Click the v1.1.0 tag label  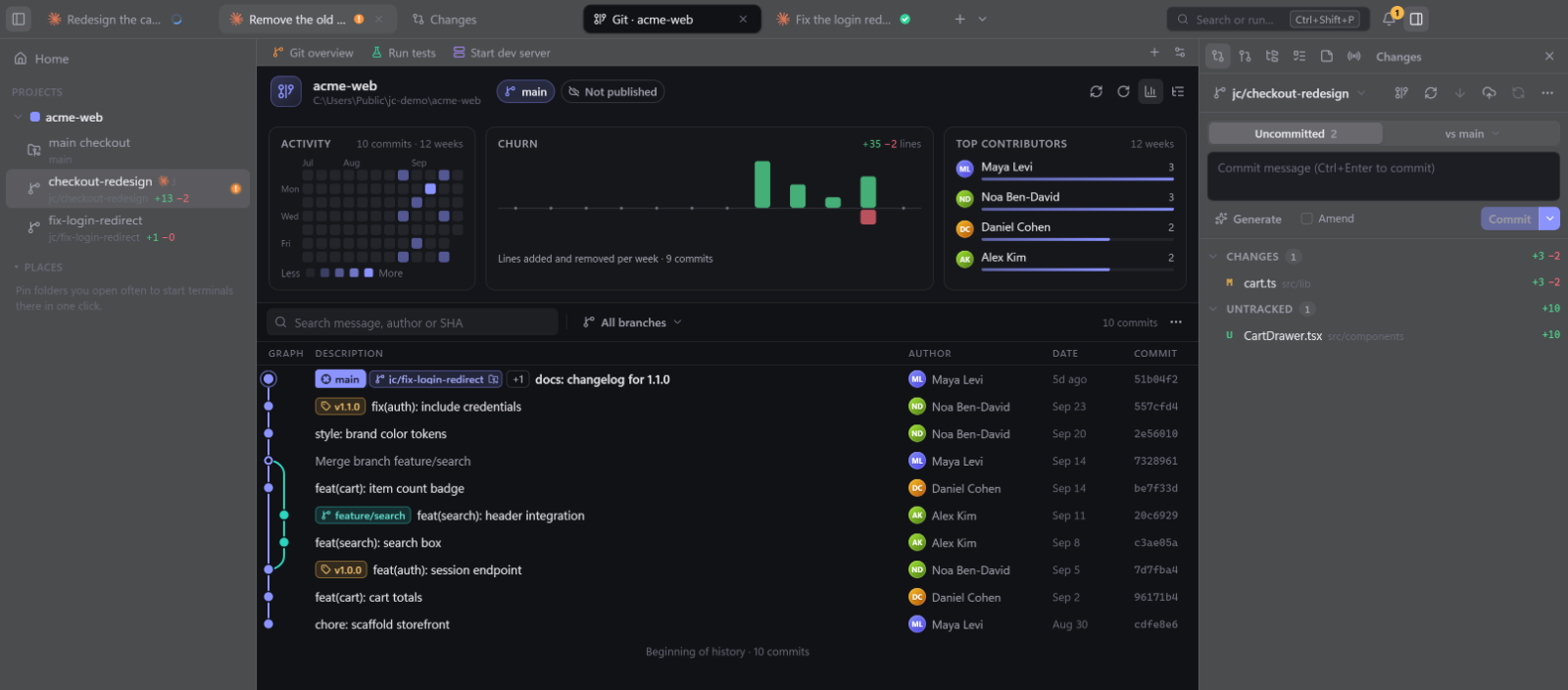340,407
